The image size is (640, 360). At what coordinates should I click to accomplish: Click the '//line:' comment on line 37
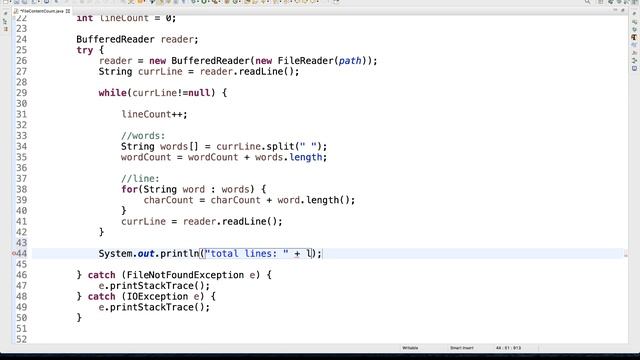click(x=140, y=179)
